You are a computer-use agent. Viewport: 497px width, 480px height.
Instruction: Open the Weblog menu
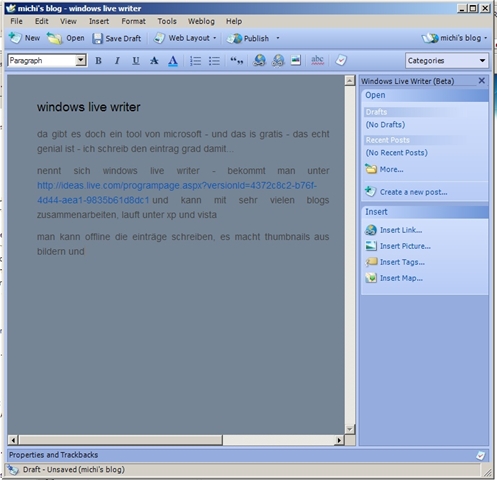201,21
